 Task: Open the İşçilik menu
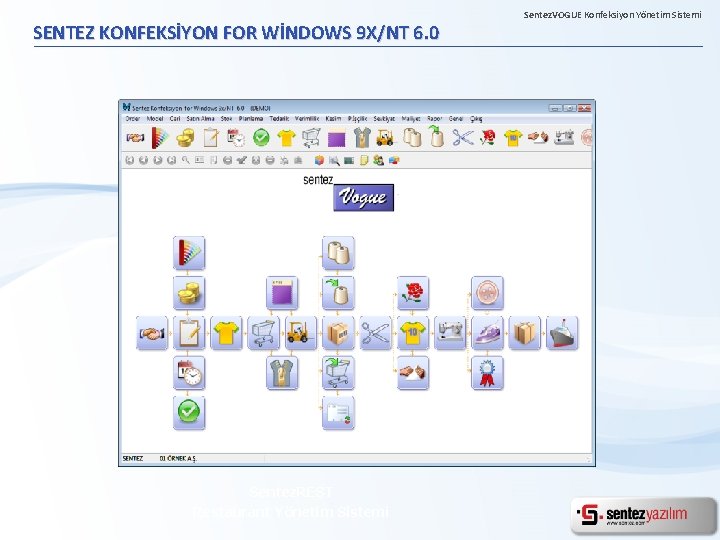coord(357,119)
